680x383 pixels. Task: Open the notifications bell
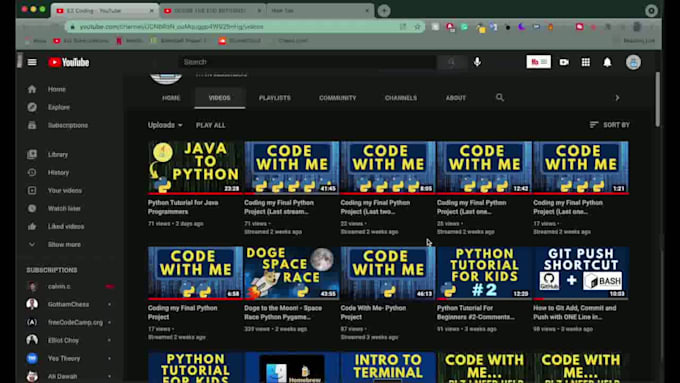click(607, 62)
